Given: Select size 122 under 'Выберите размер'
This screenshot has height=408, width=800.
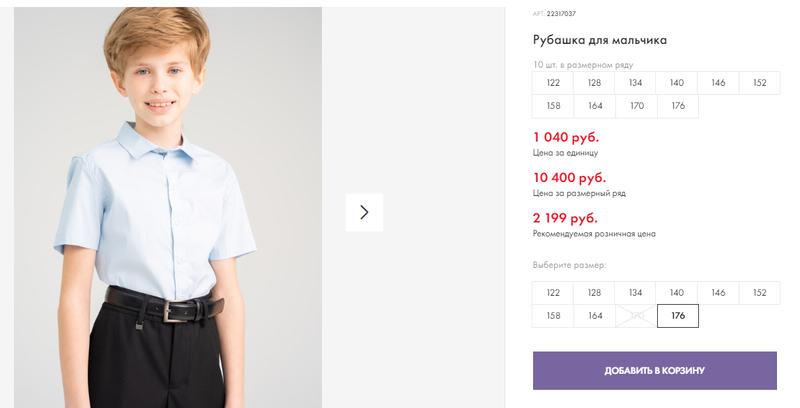Looking at the screenshot, I should [553, 293].
